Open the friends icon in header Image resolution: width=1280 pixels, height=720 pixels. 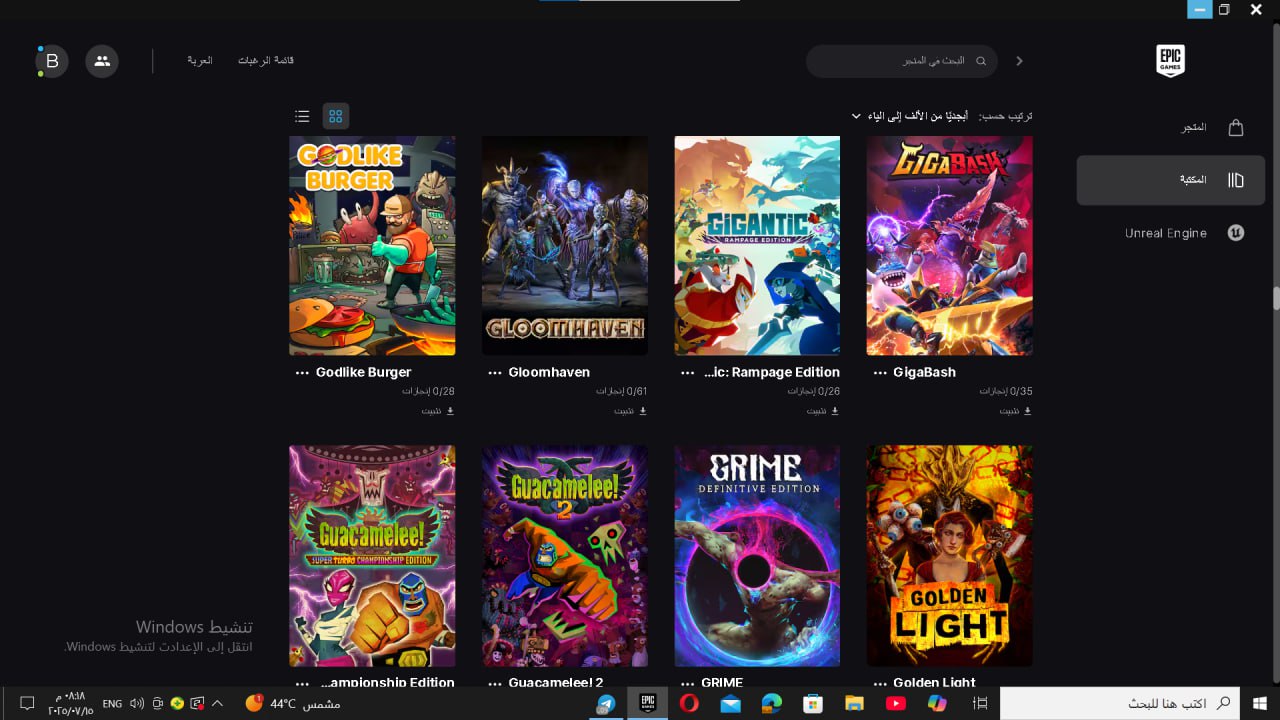click(102, 61)
